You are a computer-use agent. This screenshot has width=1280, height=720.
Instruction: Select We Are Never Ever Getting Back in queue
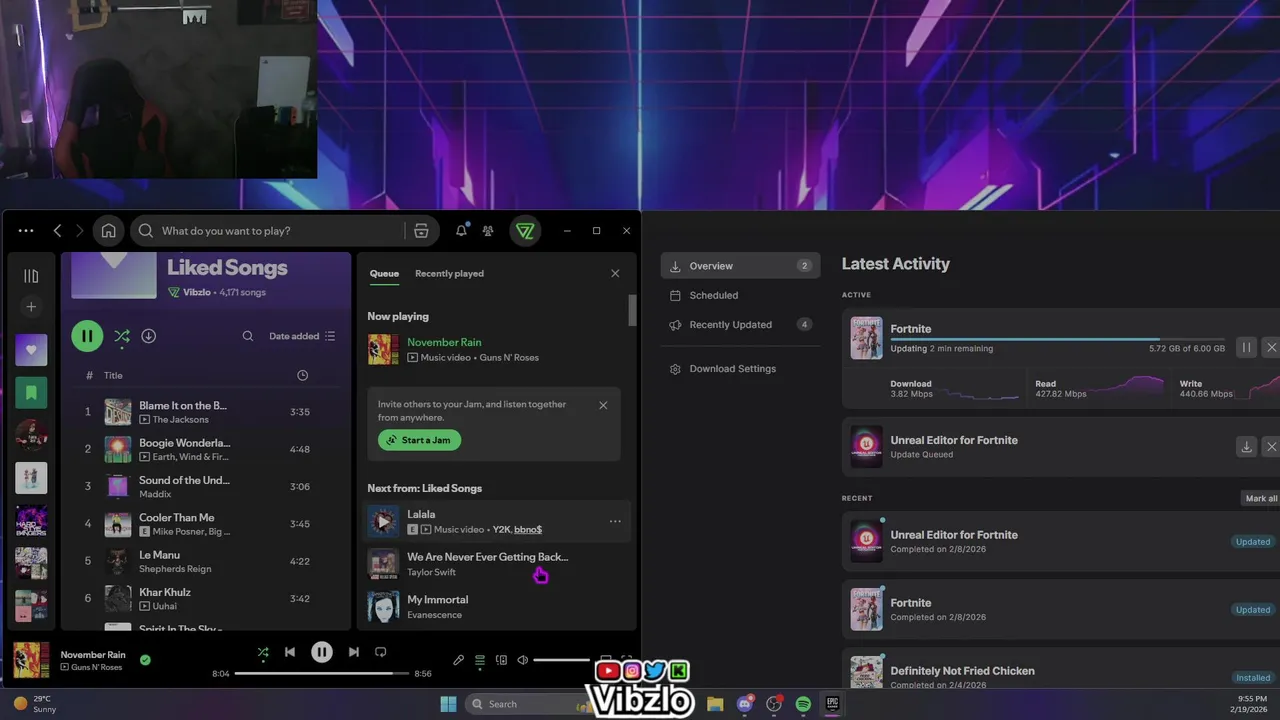[497, 564]
